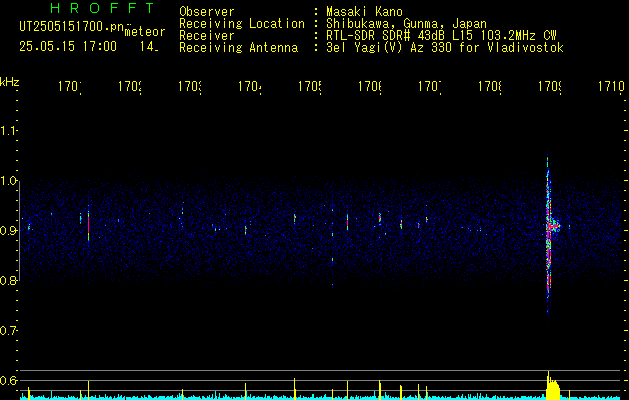
Task: Click the location Shibukawa, Gunma, Japan
Action: click(x=406, y=24)
